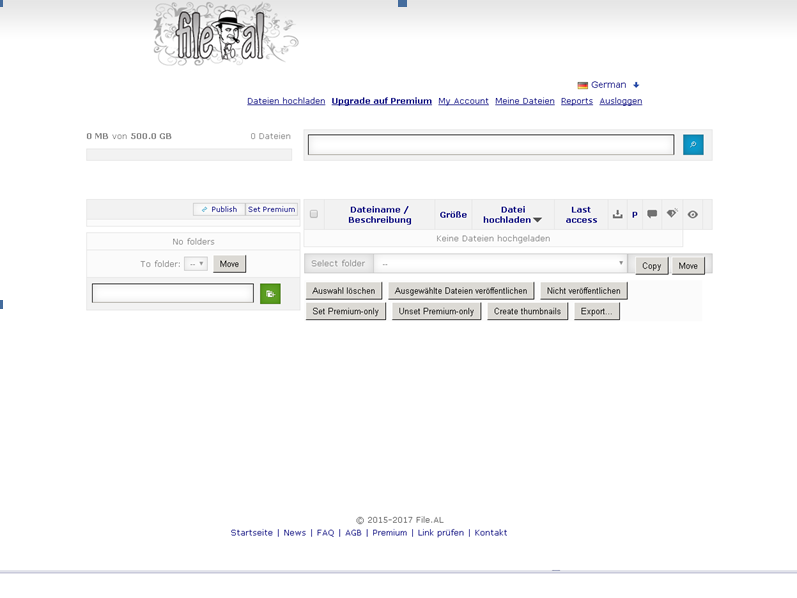This screenshot has width=797, height=598.
Task: Open the language arrow next to German
Action: [636, 85]
